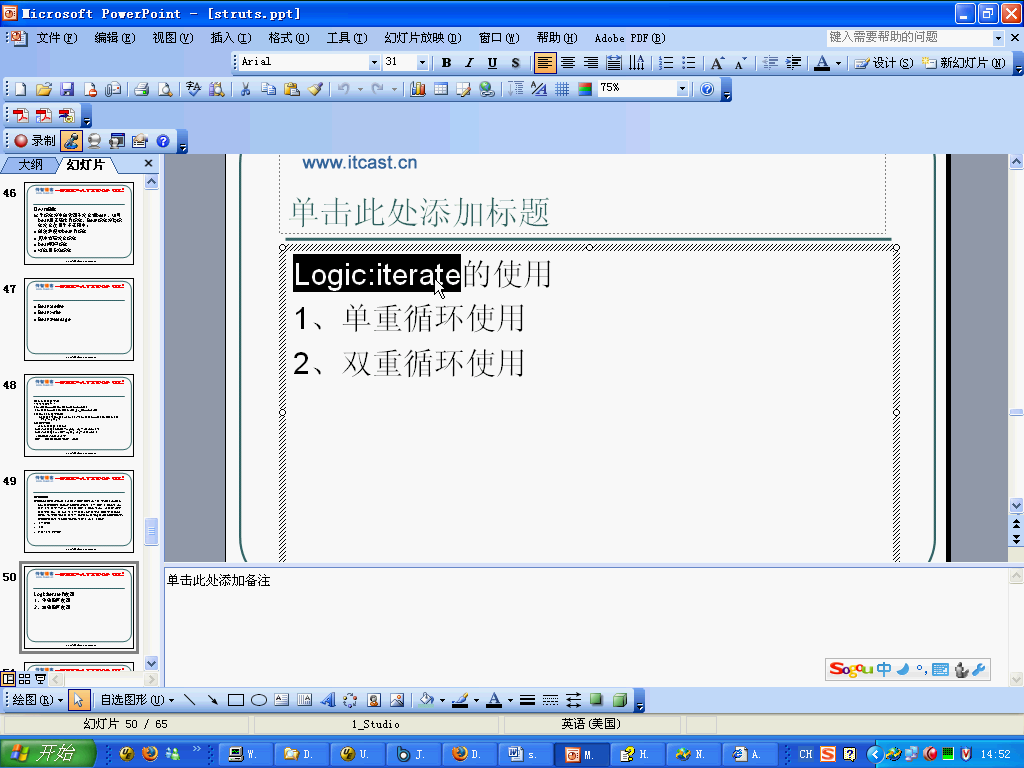Insert a chart from the toolbar
Viewport: 1024px width, 768px height.
(x=418, y=89)
